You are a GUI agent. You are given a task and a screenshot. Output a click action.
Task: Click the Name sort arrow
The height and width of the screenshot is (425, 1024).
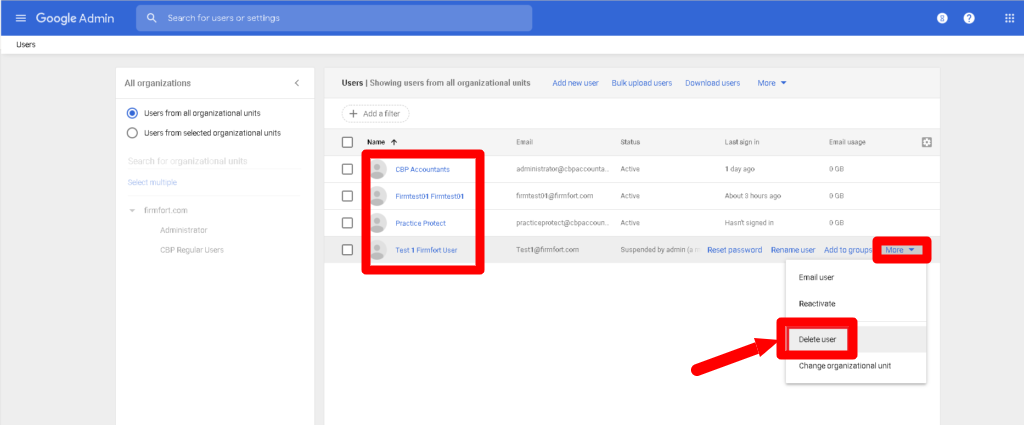(394, 142)
